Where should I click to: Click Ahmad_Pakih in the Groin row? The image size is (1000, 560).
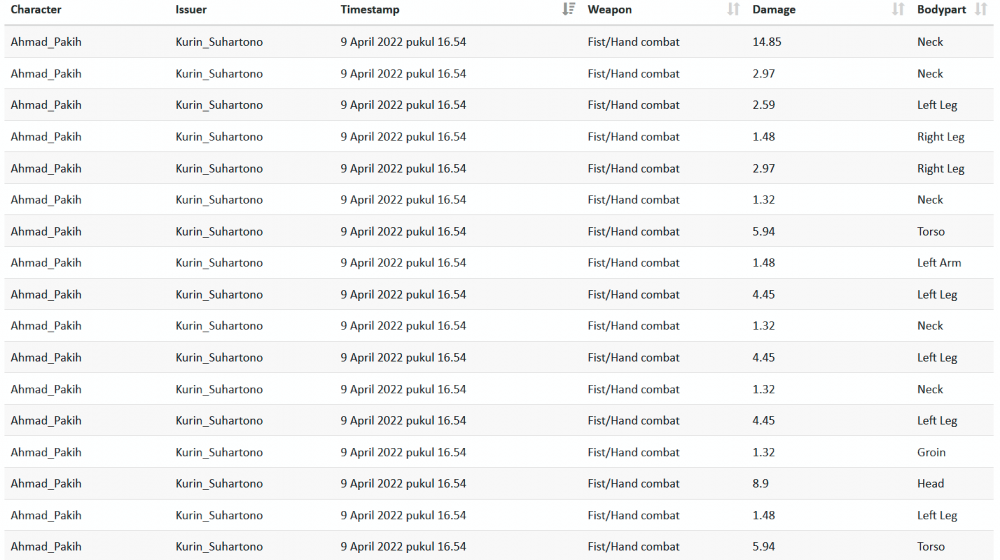click(46, 452)
